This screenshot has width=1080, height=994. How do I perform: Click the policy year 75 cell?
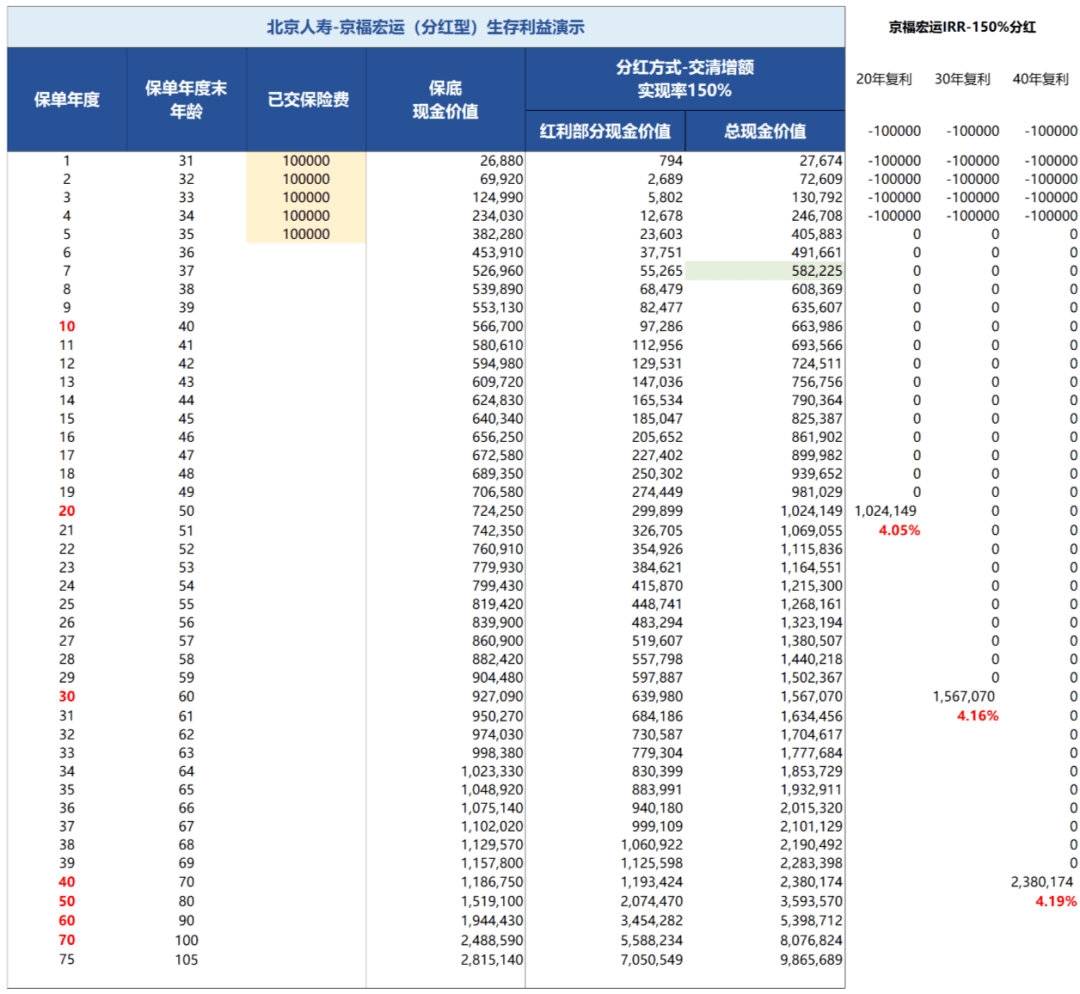[x=67, y=960]
